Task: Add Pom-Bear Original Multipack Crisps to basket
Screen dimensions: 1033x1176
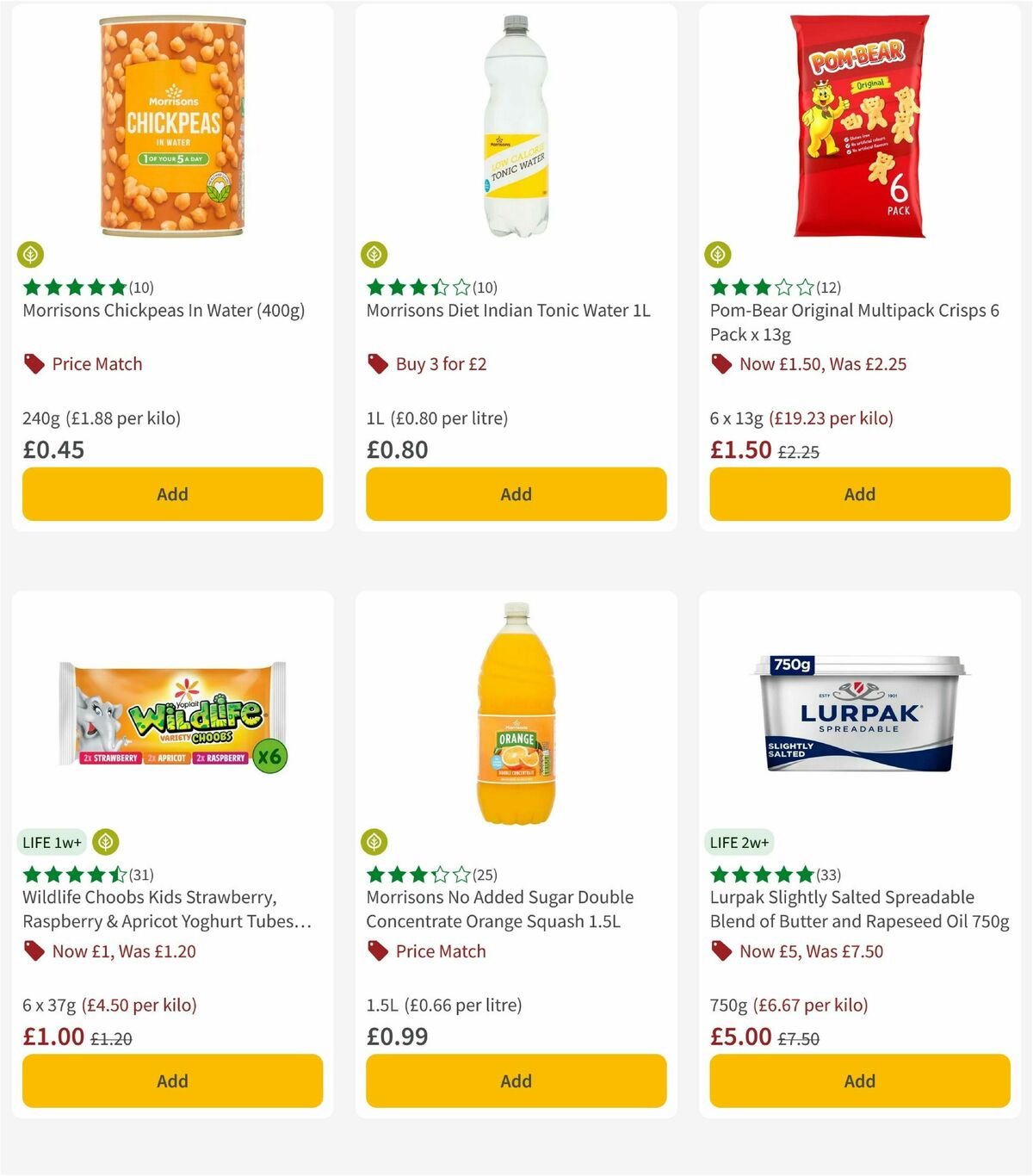Action: pos(859,494)
